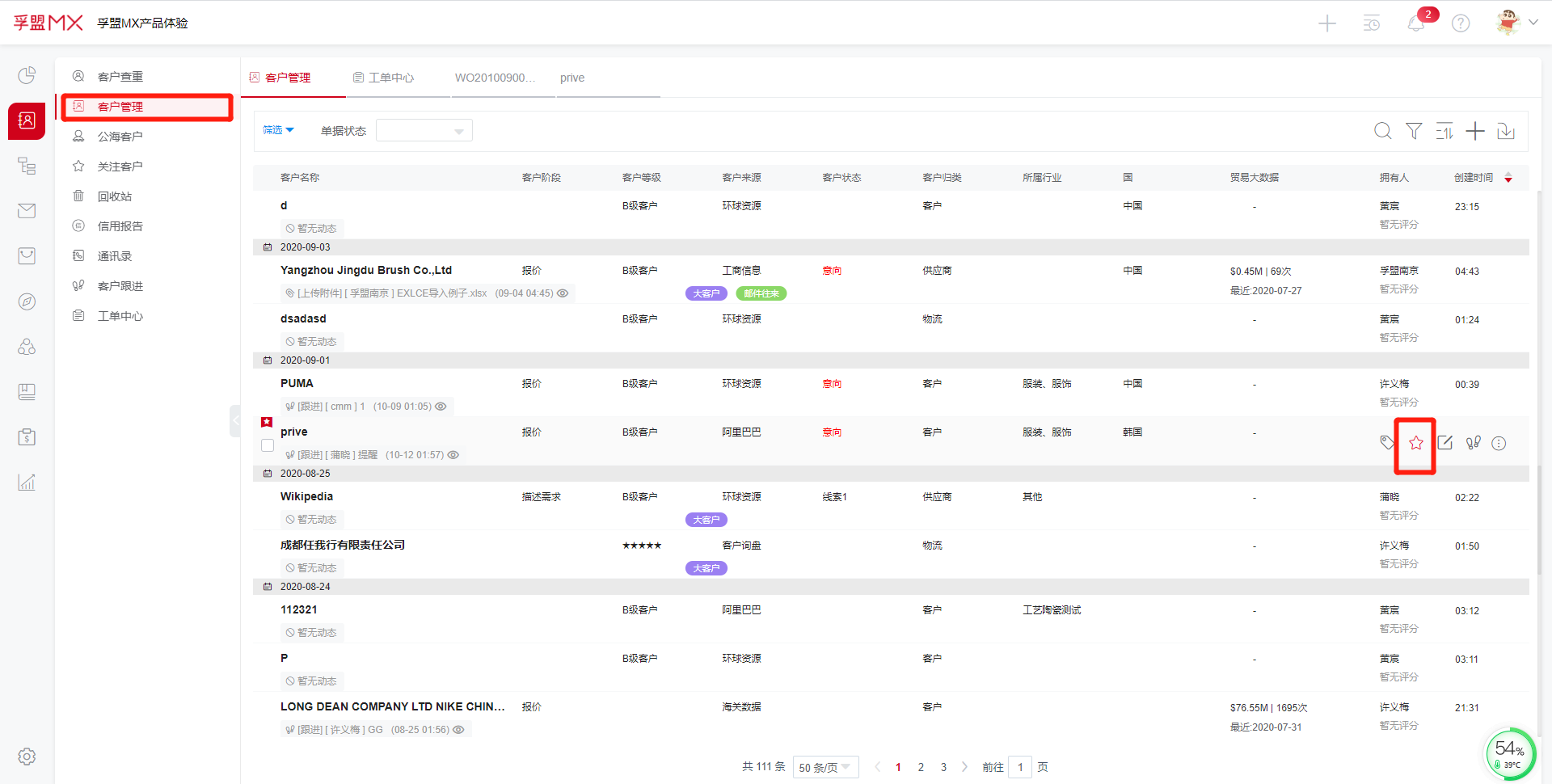Click the tag icon on prive row
The height and width of the screenshot is (784, 1552).
[x=1387, y=443]
